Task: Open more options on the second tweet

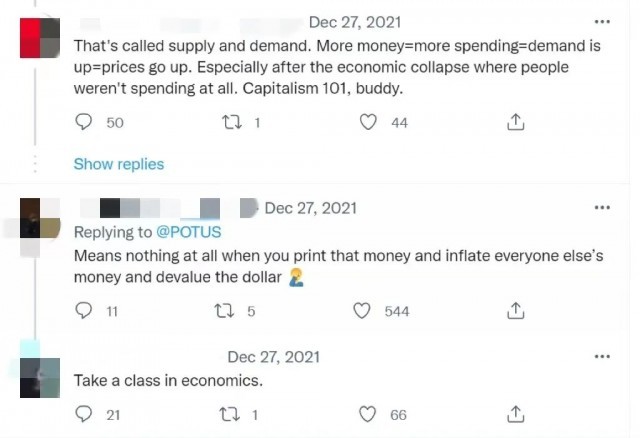Action: click(x=602, y=208)
